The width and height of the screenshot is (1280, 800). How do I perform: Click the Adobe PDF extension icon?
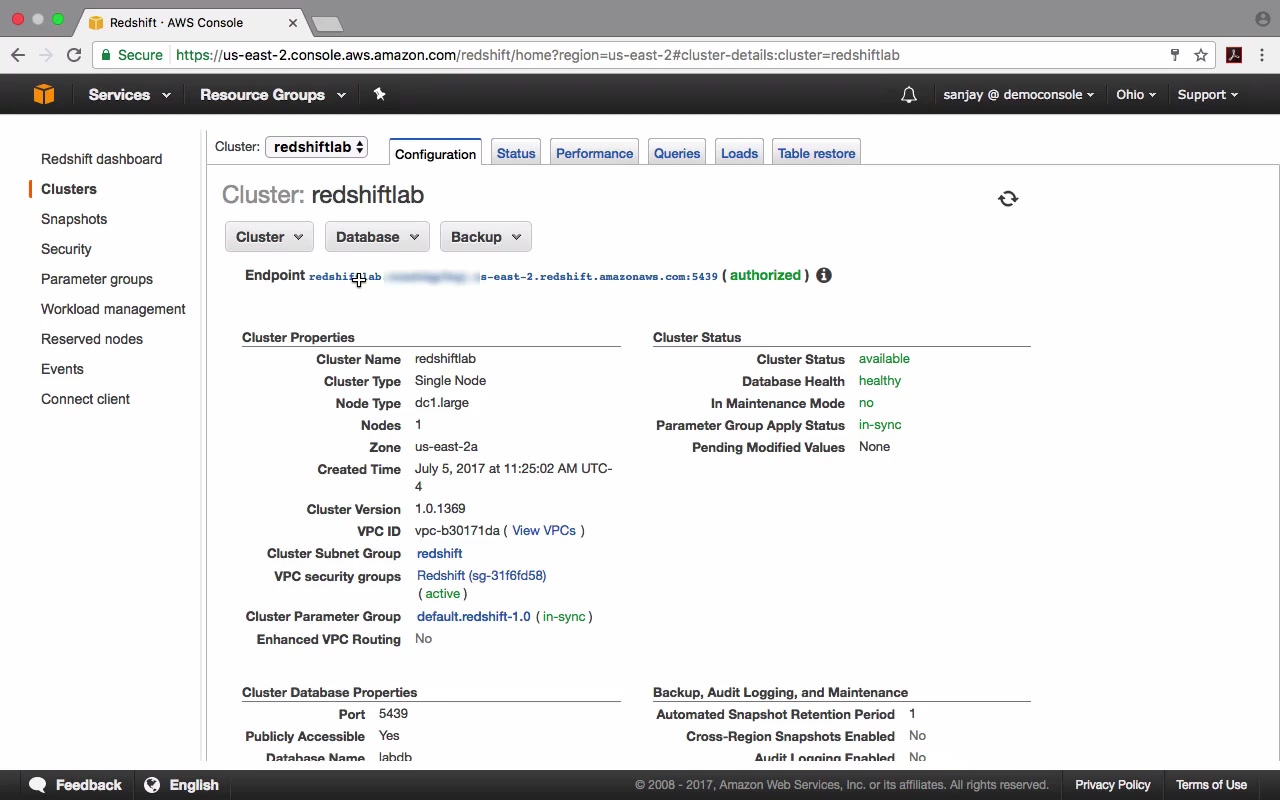tap(1234, 55)
